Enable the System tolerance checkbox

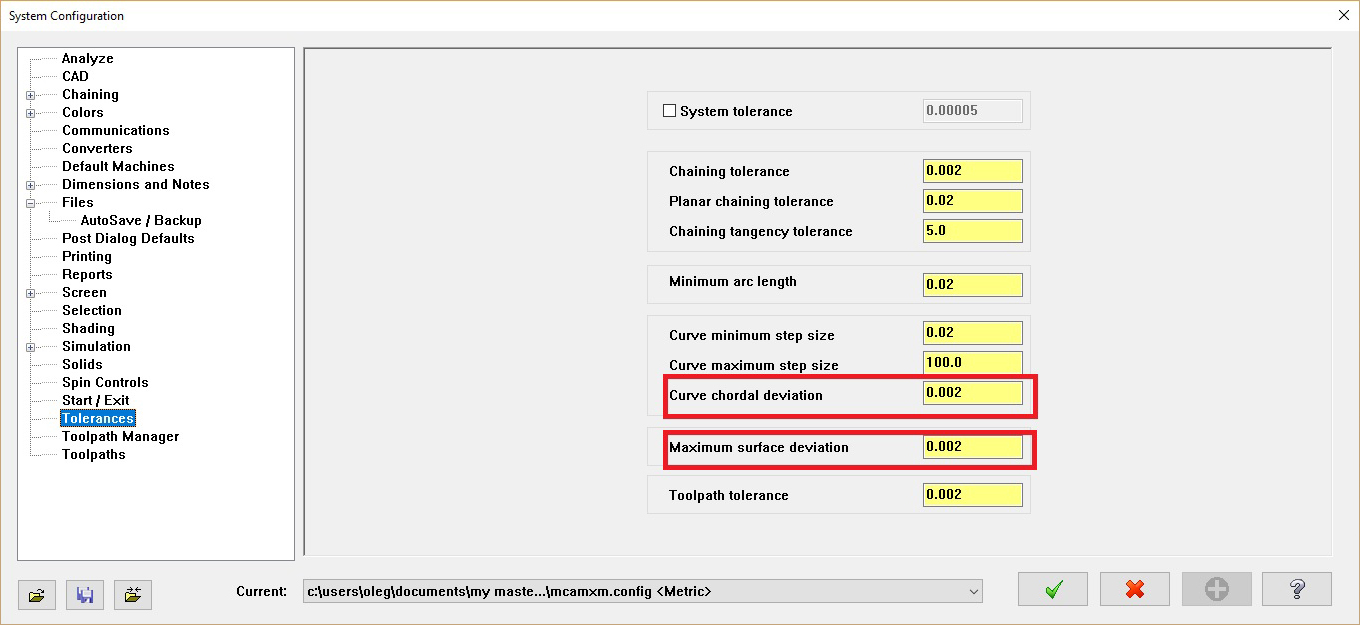pyautogui.click(x=670, y=111)
